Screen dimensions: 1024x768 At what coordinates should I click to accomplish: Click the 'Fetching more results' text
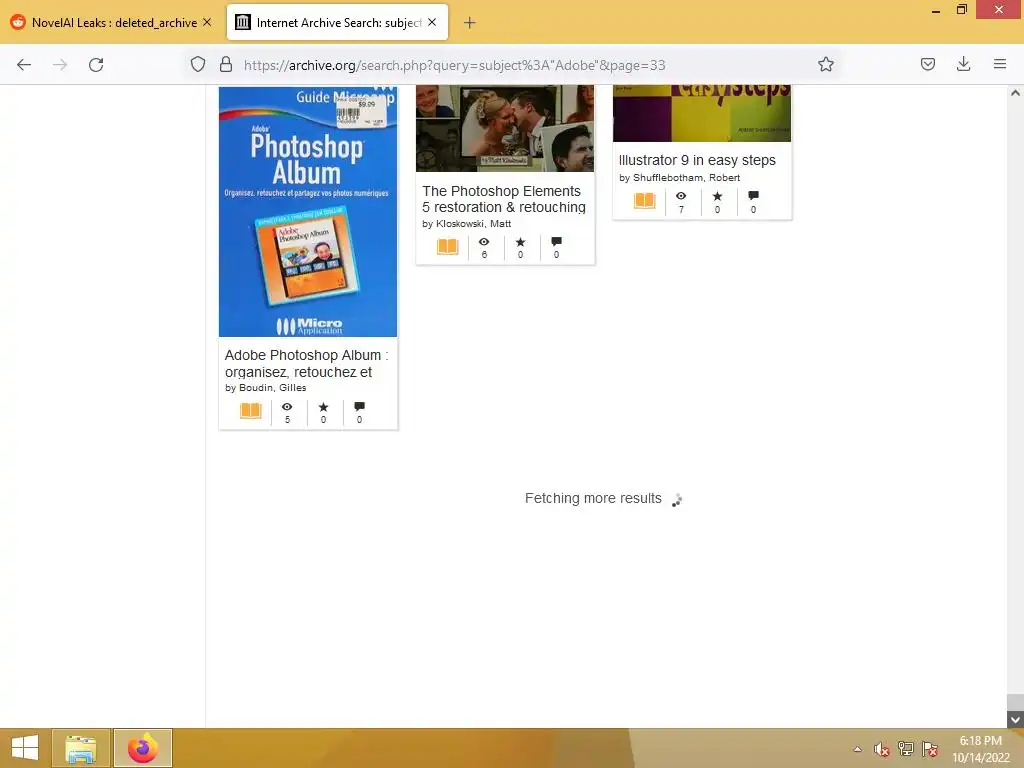click(593, 498)
